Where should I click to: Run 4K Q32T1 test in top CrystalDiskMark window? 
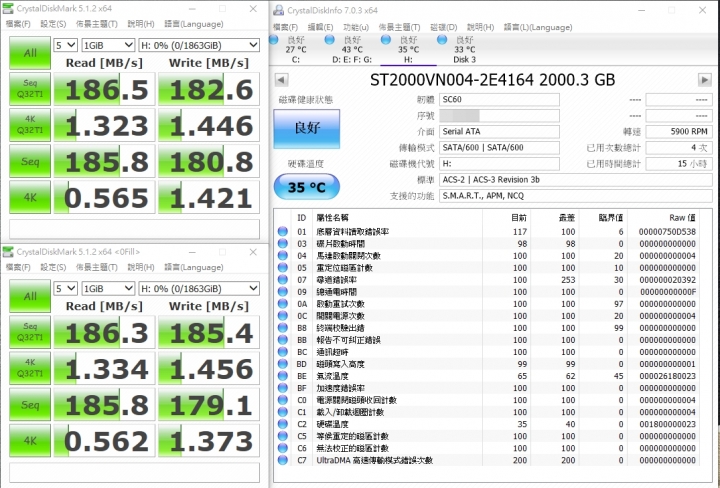pyautogui.click(x=30, y=124)
